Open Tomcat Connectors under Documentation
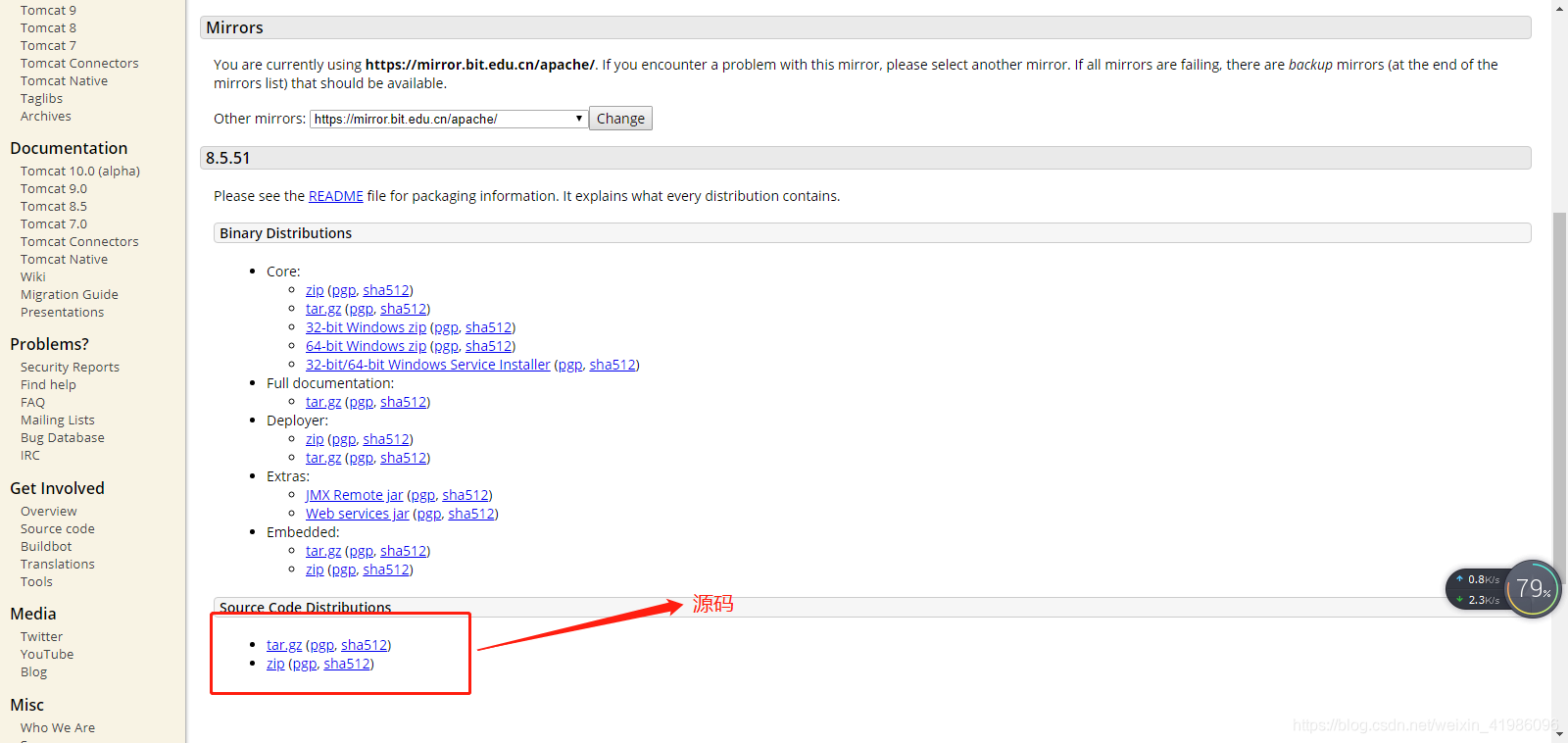This screenshot has width=1568, height=743. [x=79, y=242]
